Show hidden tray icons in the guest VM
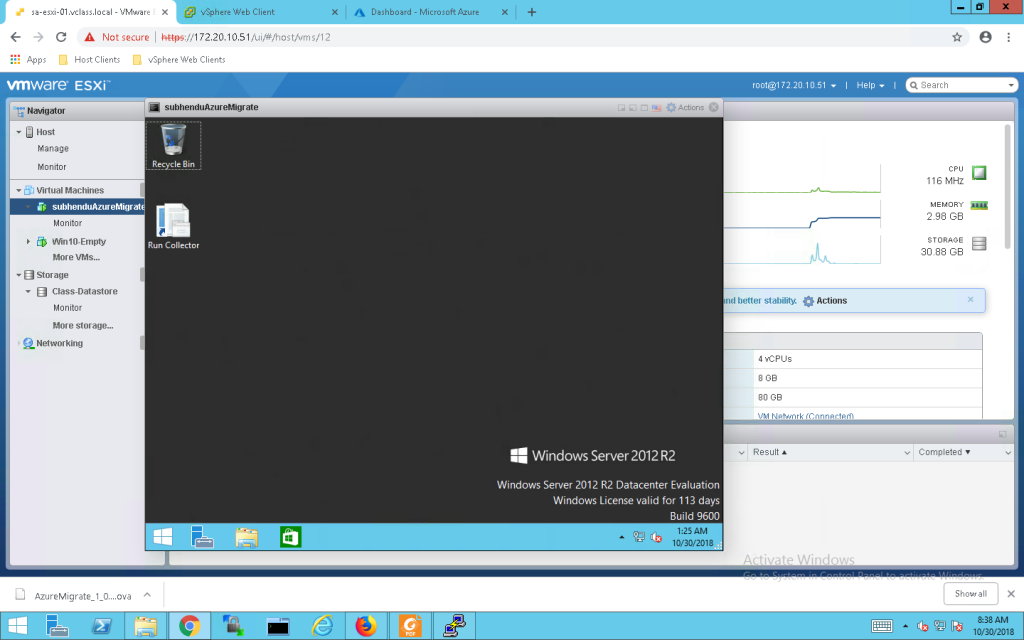 click(622, 537)
